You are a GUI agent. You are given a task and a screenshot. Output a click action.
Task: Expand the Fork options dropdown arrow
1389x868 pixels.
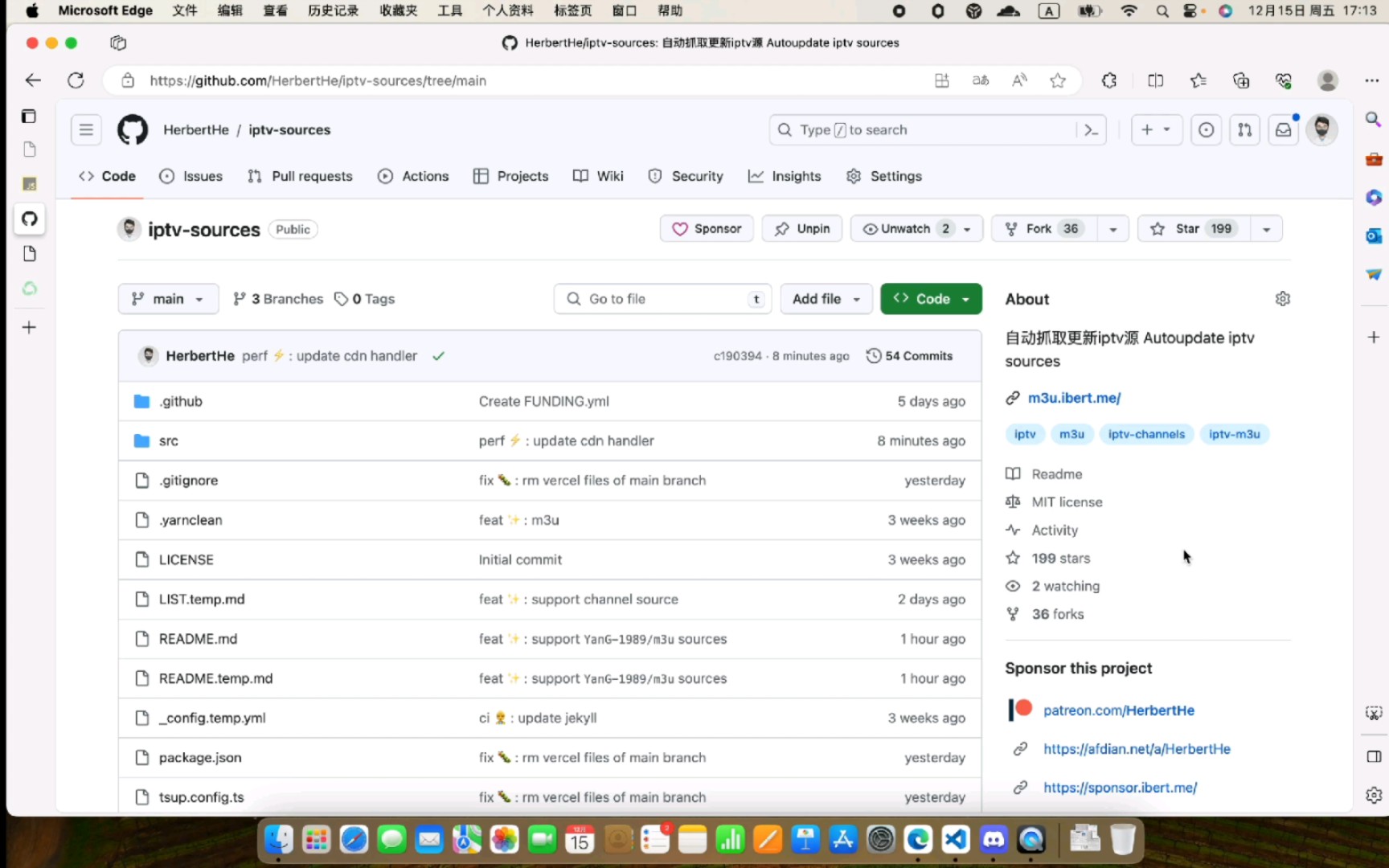click(1113, 229)
